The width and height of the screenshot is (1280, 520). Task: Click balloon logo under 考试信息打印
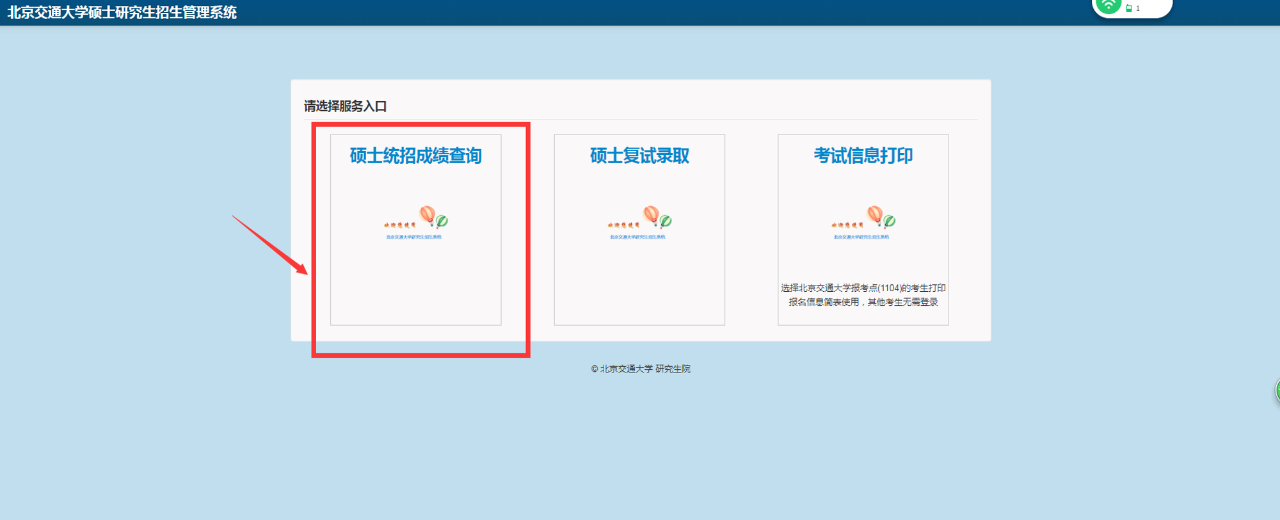pos(863,222)
